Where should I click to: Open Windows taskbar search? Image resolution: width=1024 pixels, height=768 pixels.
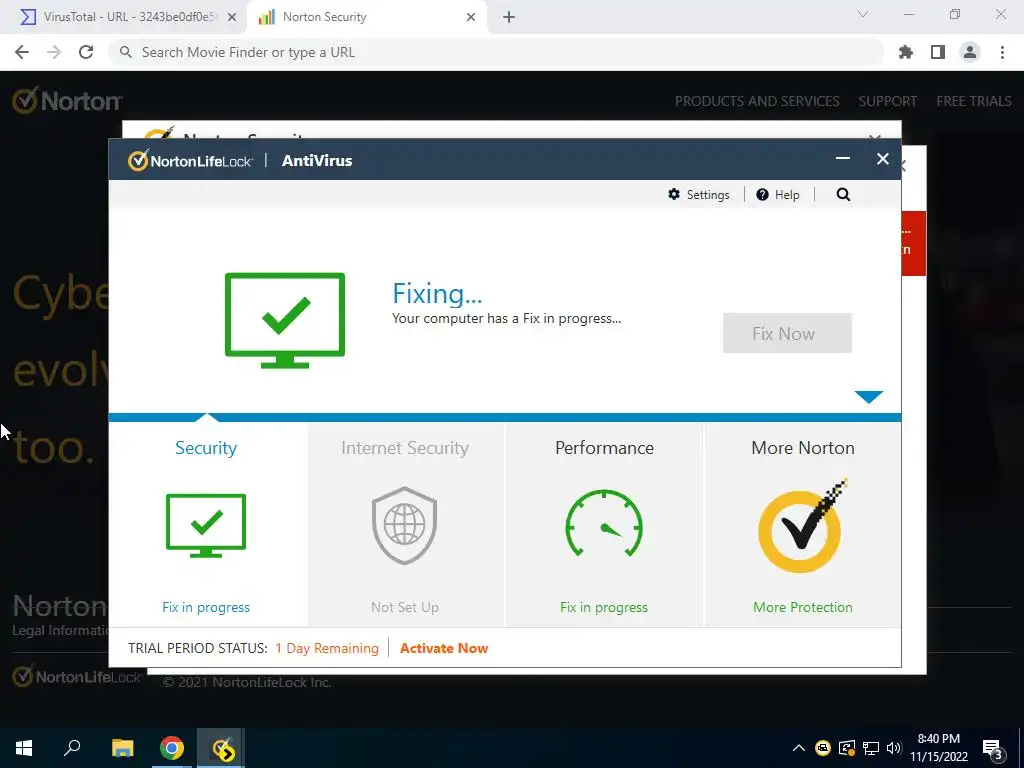72,748
